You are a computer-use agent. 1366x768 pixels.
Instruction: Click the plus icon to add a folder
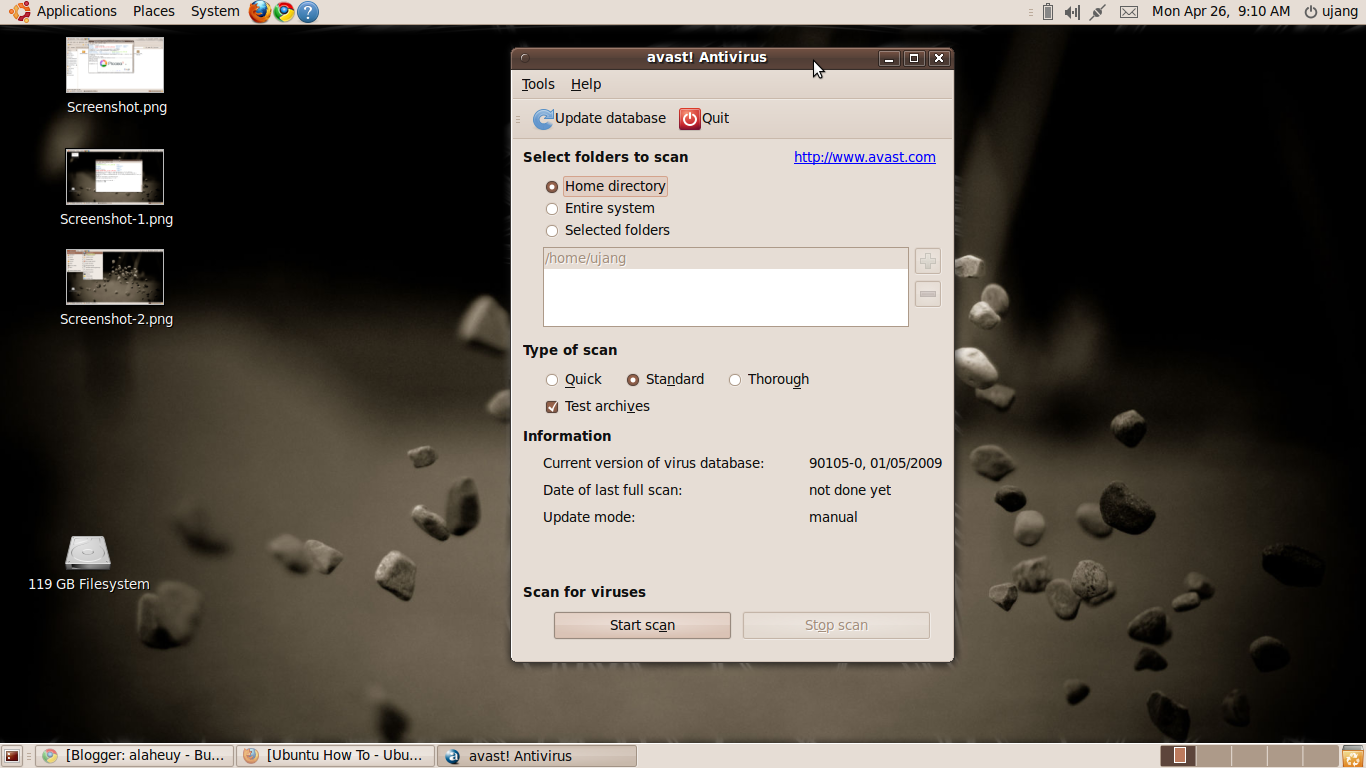[927, 260]
